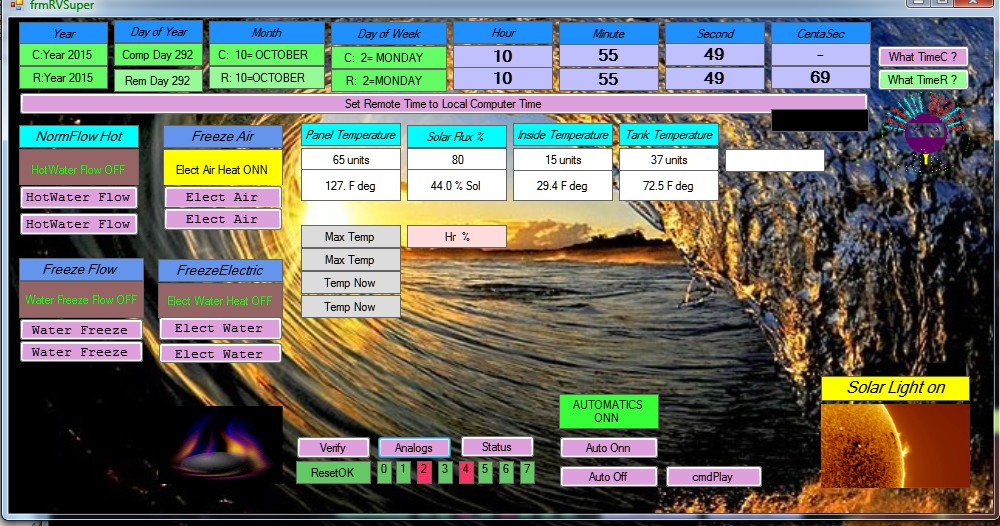The width and height of the screenshot is (1000, 526).
Task: Toggle bit indicator 7
Action: [527, 472]
